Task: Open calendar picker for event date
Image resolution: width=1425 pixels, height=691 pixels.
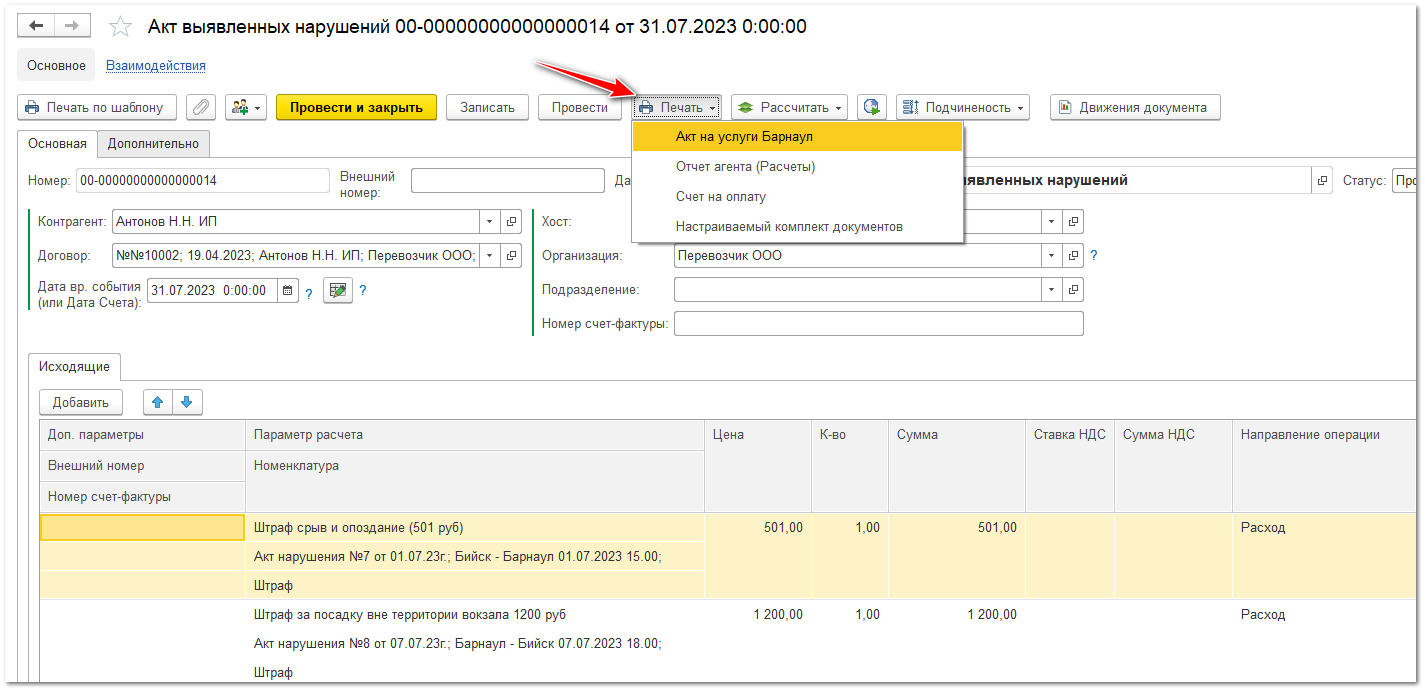Action: pyautogui.click(x=288, y=291)
